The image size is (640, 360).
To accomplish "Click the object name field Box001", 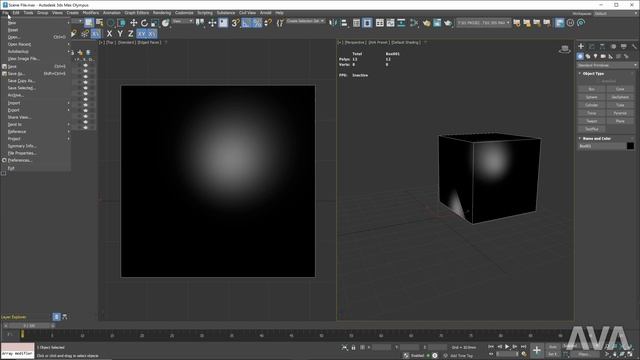I will pos(601,146).
